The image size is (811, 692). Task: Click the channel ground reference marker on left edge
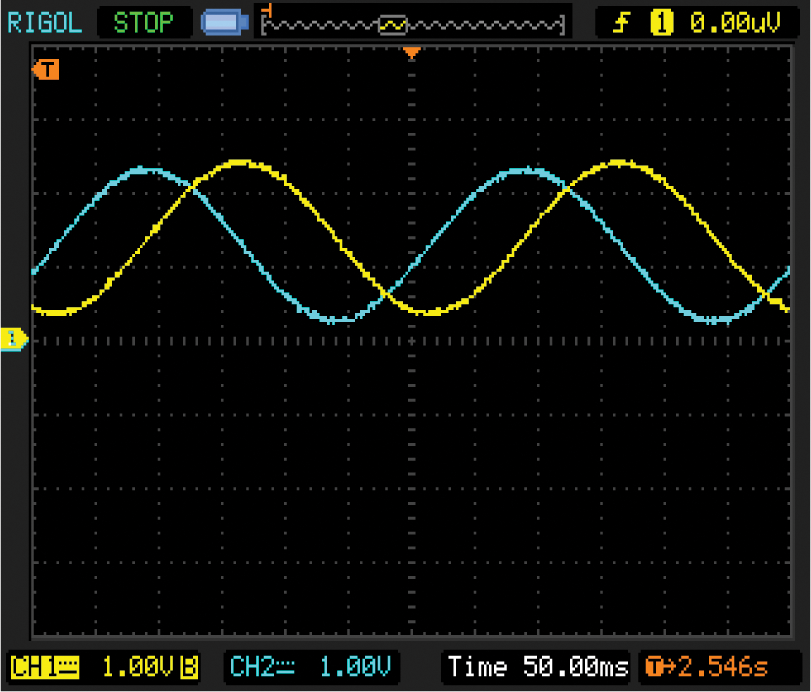click(x=14, y=340)
